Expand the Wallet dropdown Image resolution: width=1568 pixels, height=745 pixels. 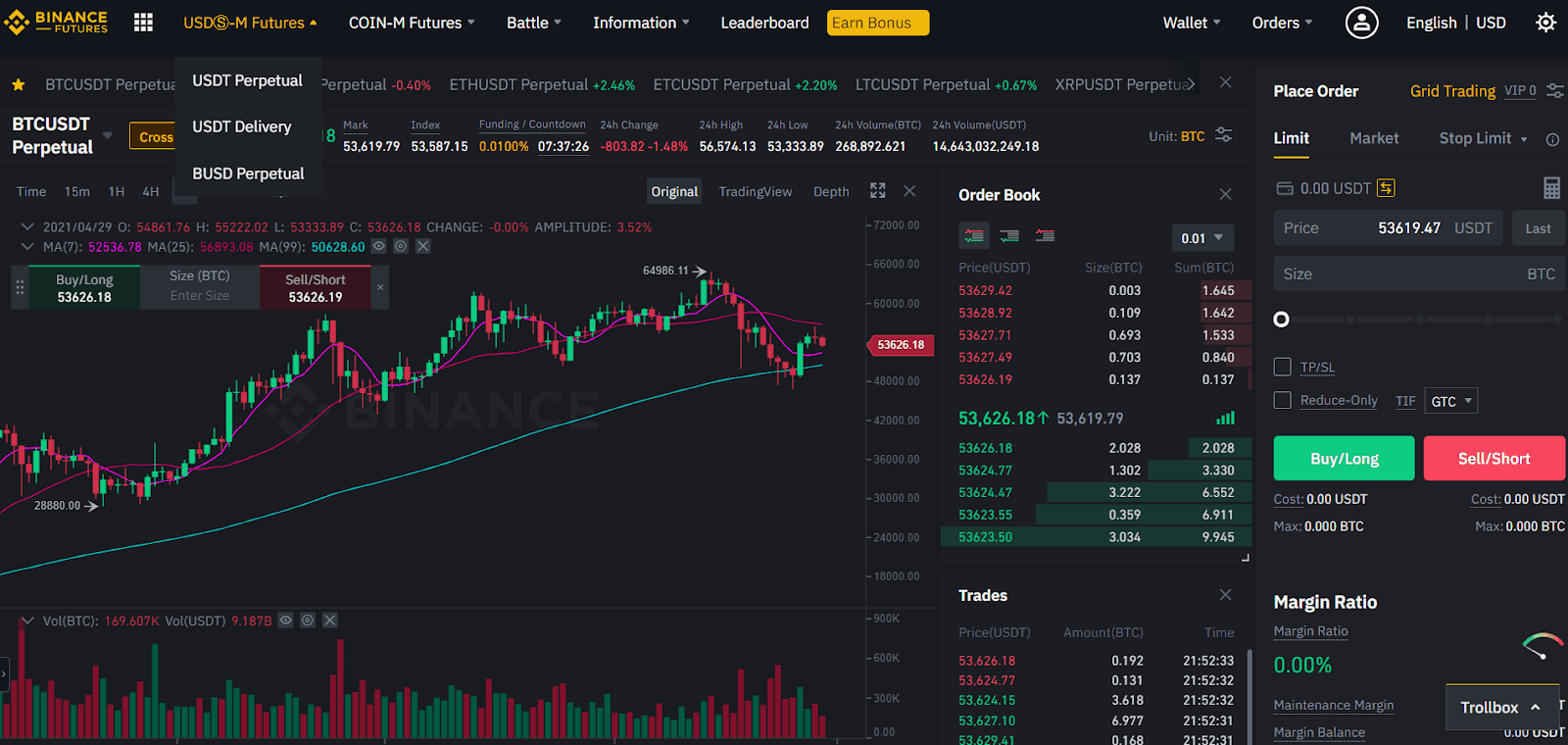(1192, 23)
